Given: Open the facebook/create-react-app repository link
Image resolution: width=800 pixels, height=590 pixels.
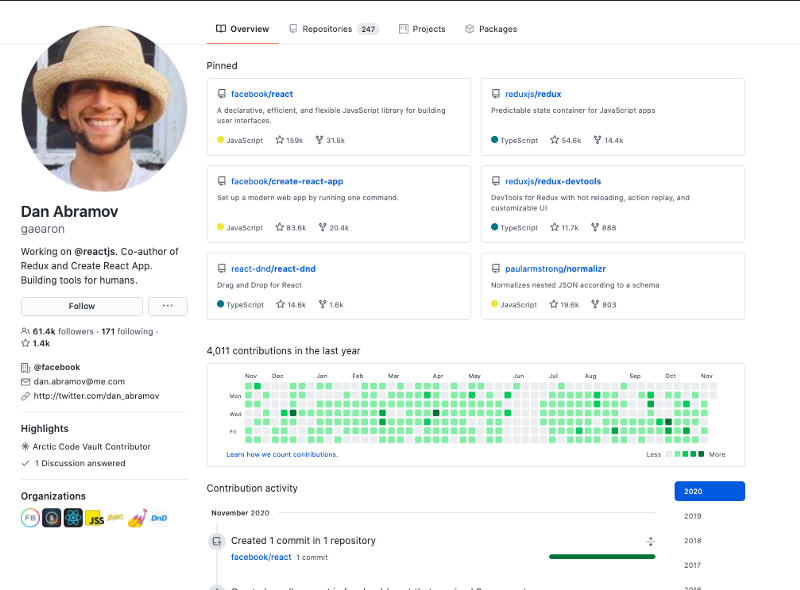Looking at the screenshot, I should pos(287,181).
